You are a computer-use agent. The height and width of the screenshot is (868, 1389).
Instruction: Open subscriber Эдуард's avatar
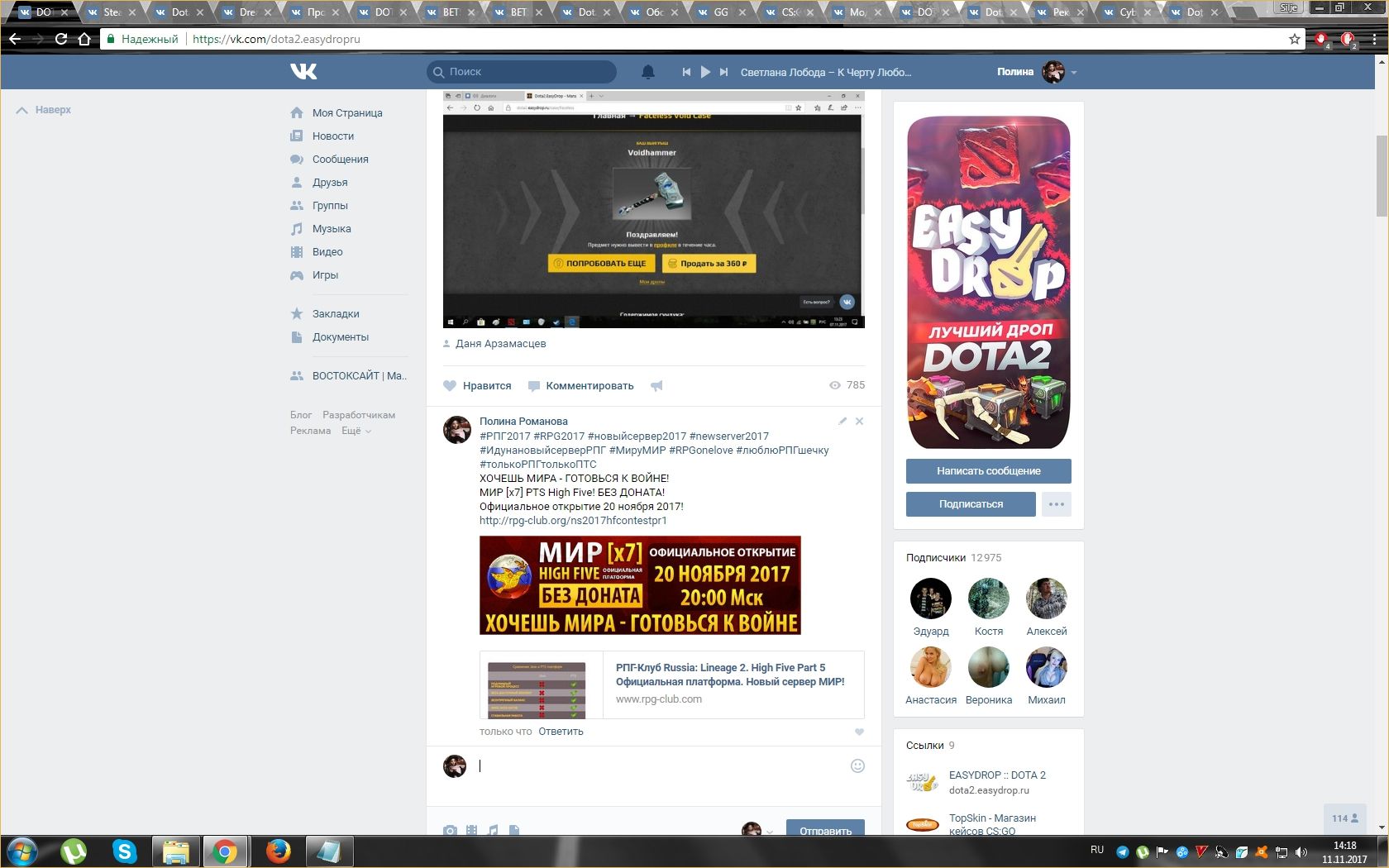931,599
